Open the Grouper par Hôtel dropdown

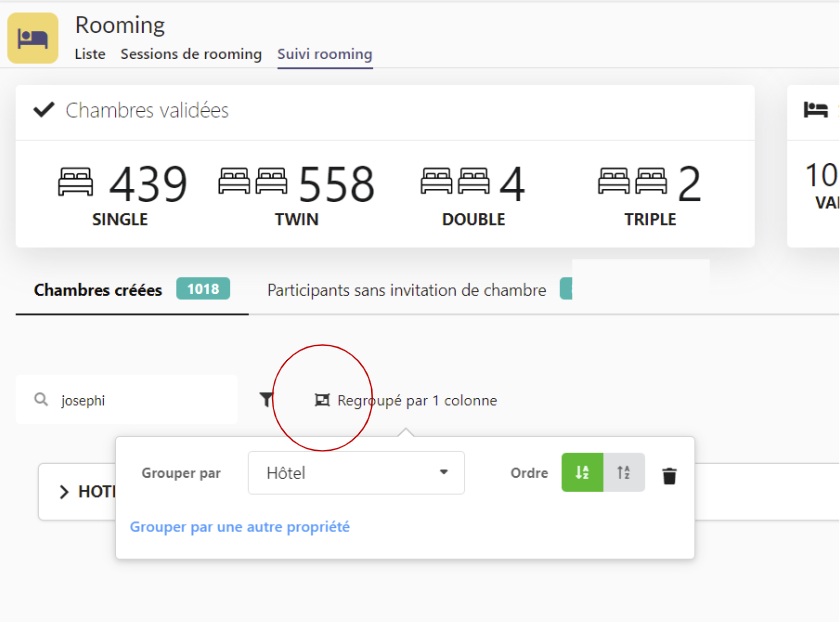356,473
